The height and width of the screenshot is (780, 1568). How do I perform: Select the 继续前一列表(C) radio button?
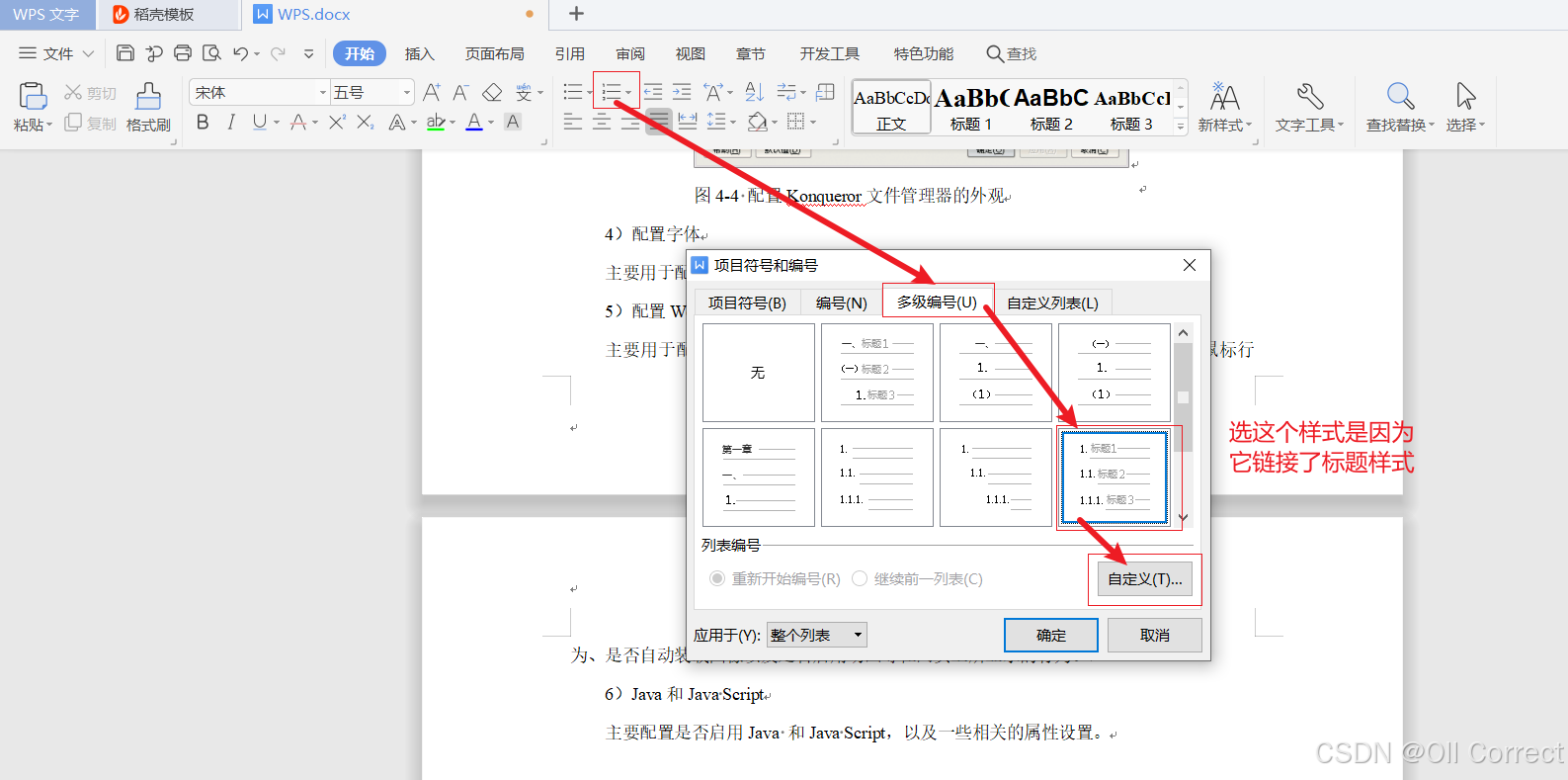860,578
